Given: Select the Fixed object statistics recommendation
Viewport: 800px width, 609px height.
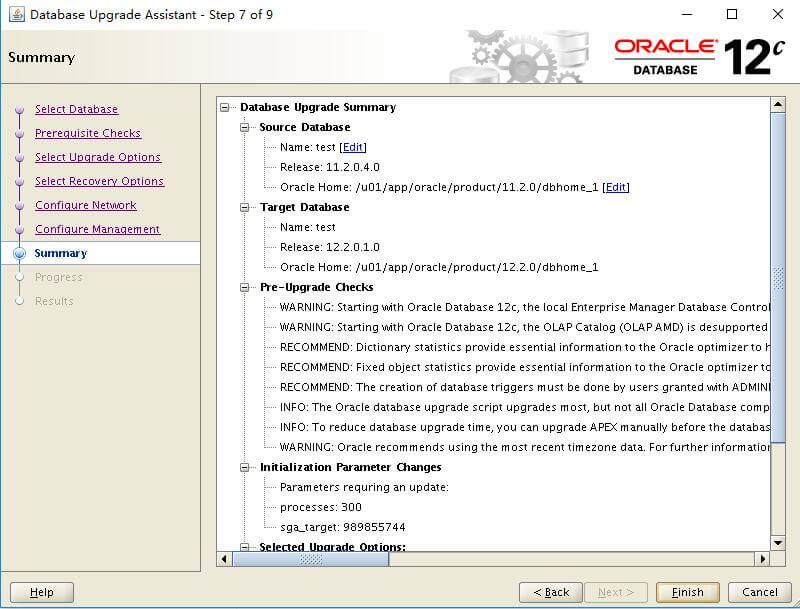Looking at the screenshot, I should point(524,367).
